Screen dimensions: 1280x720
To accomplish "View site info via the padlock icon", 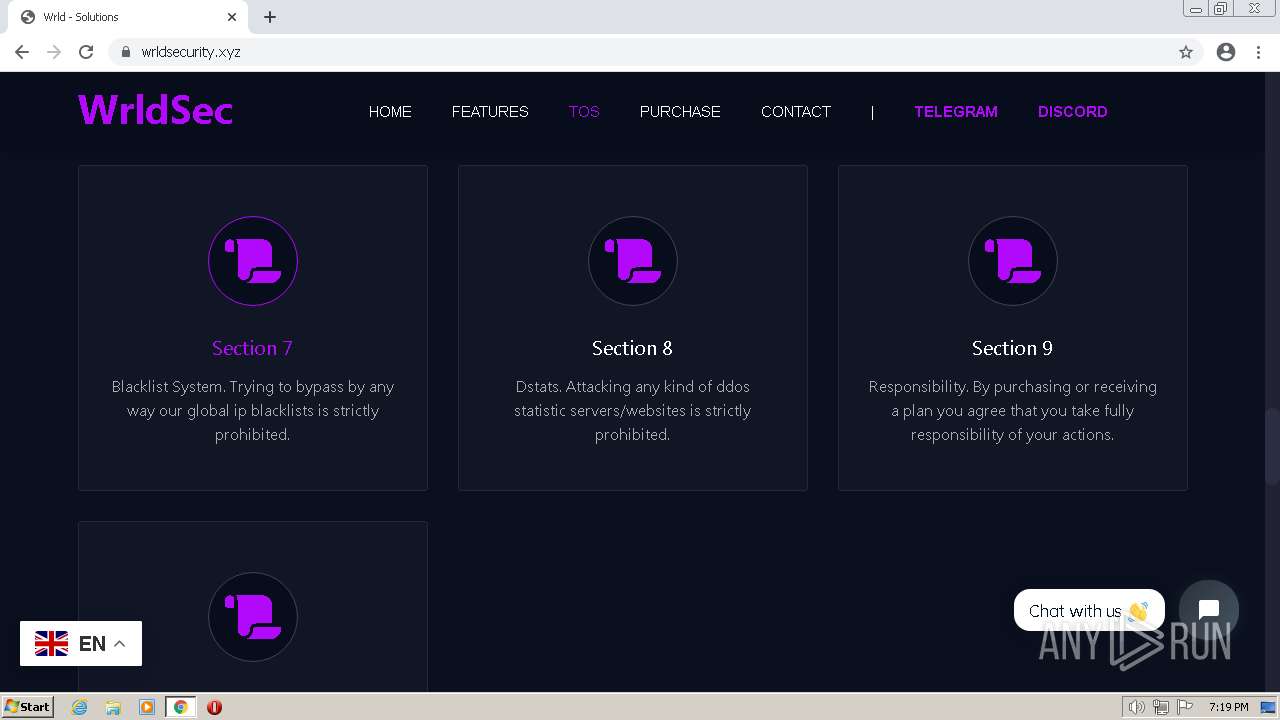I will 125,52.
